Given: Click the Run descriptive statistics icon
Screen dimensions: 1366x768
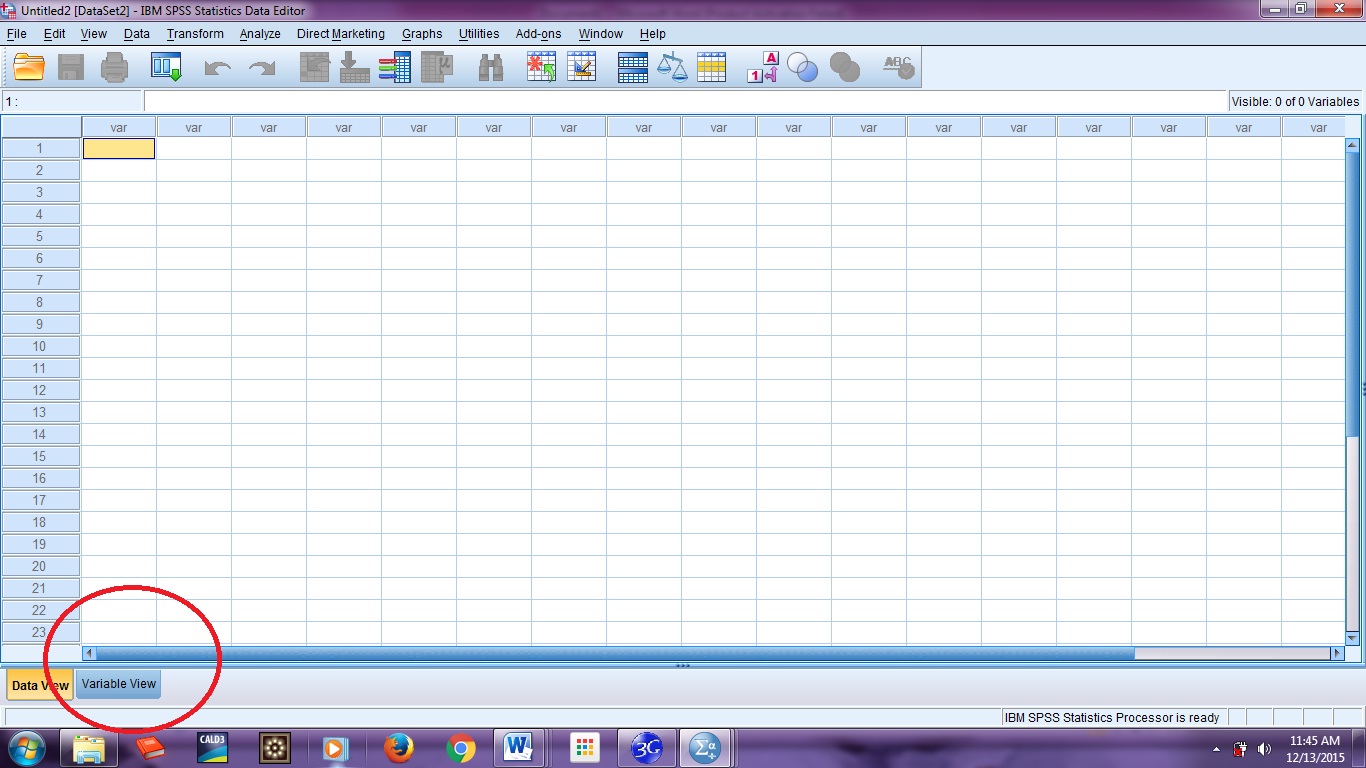Looking at the screenshot, I should [x=437, y=67].
